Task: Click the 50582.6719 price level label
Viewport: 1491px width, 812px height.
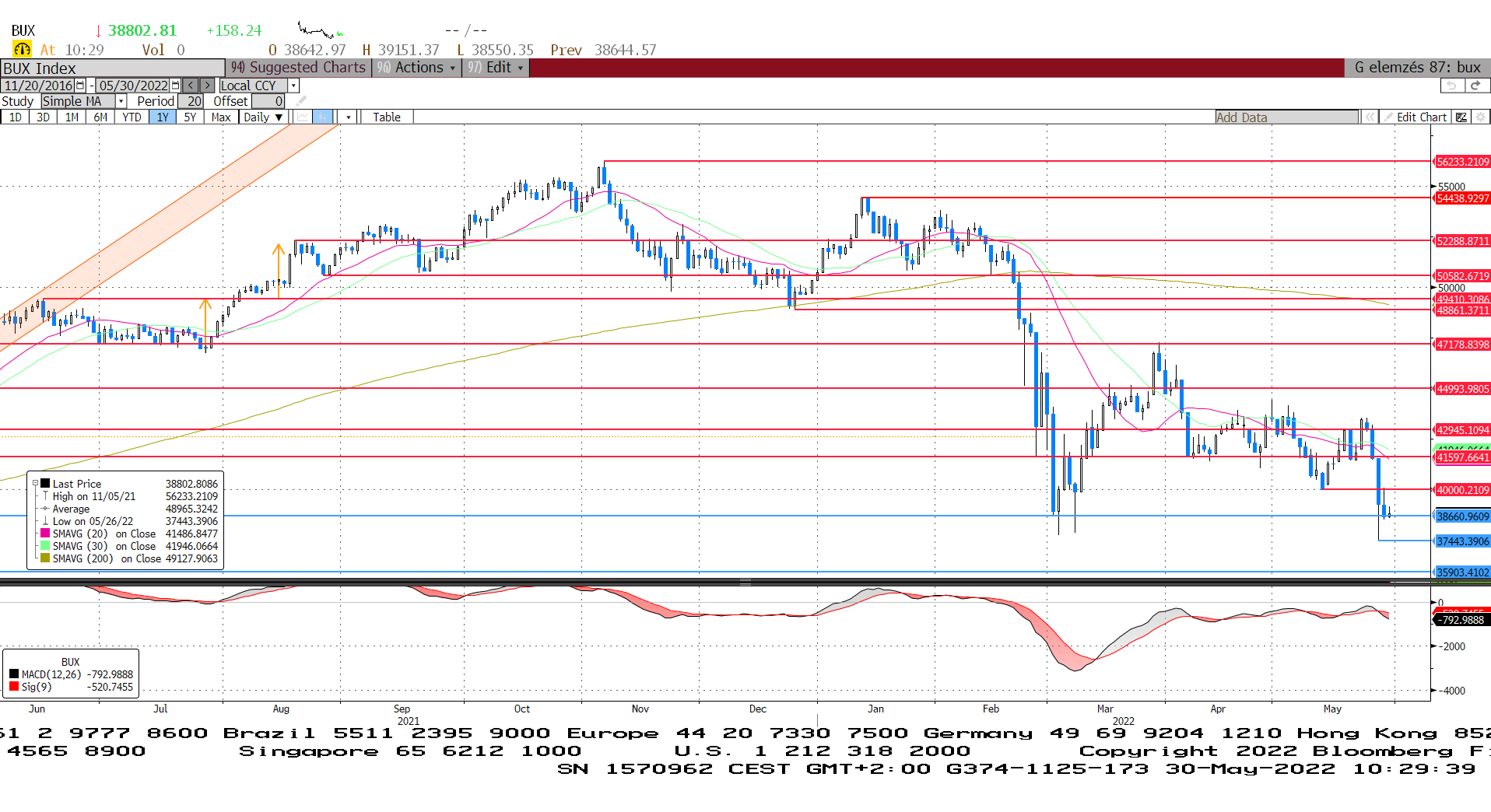Action: tap(1462, 276)
